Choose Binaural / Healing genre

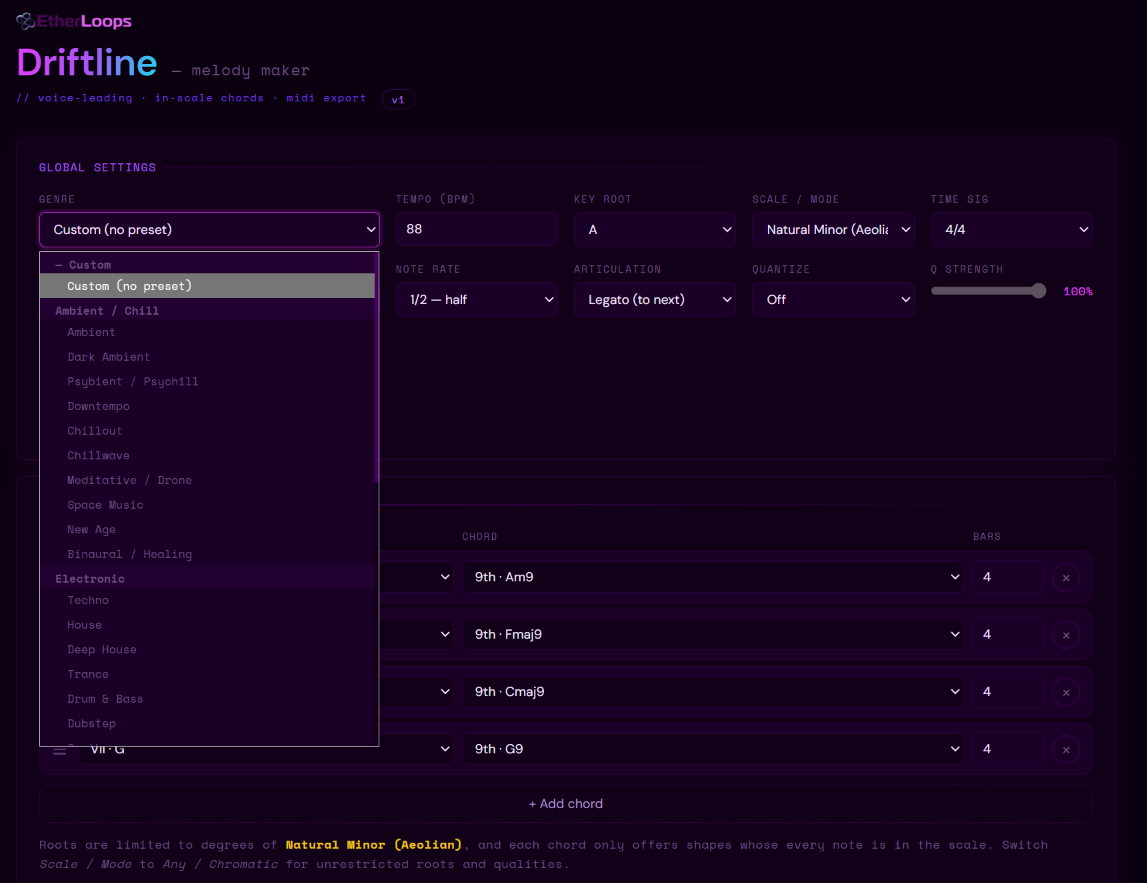coord(207,555)
